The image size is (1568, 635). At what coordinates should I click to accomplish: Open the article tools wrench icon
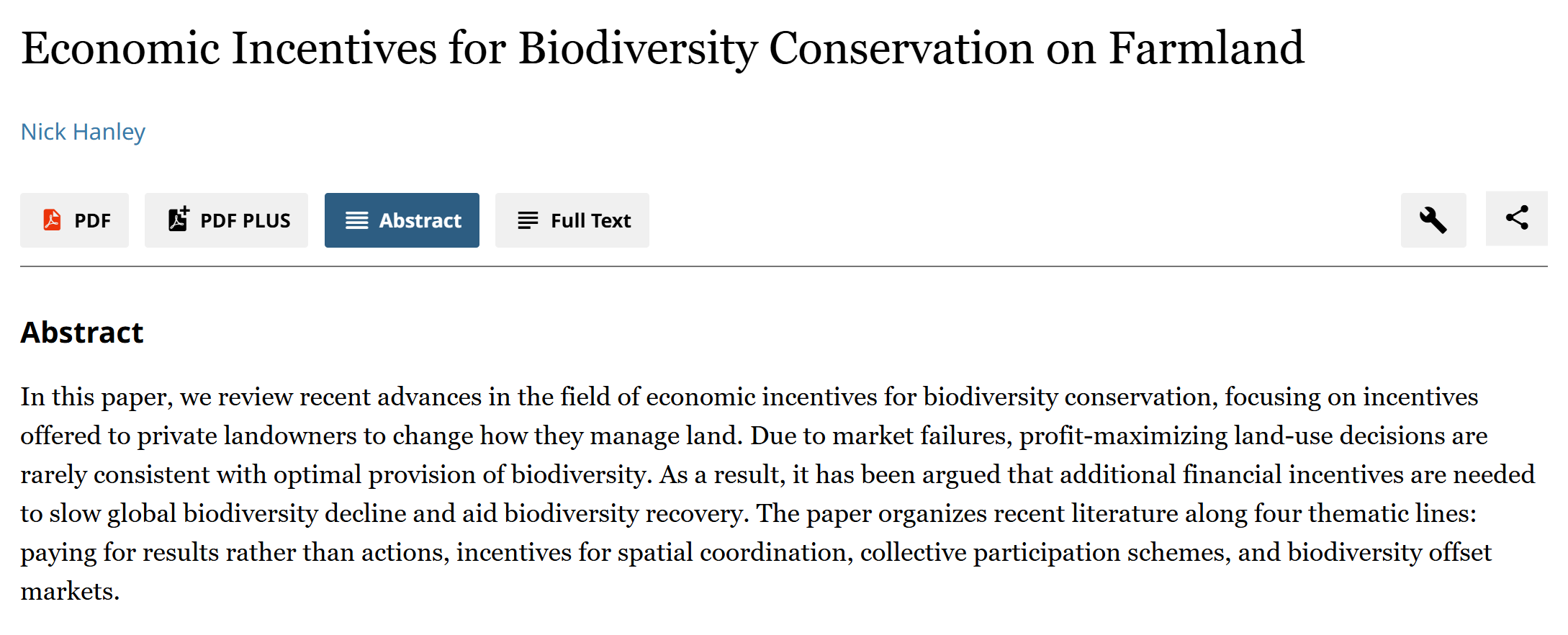click(x=1433, y=220)
